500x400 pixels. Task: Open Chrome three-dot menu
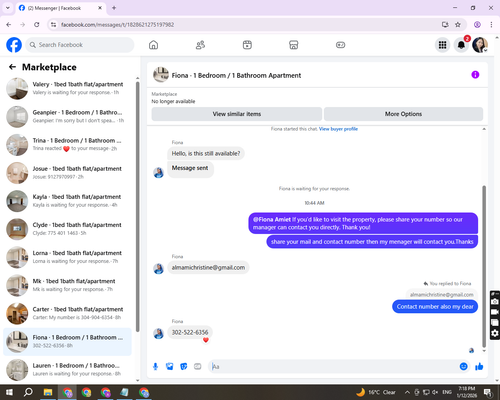(x=491, y=25)
